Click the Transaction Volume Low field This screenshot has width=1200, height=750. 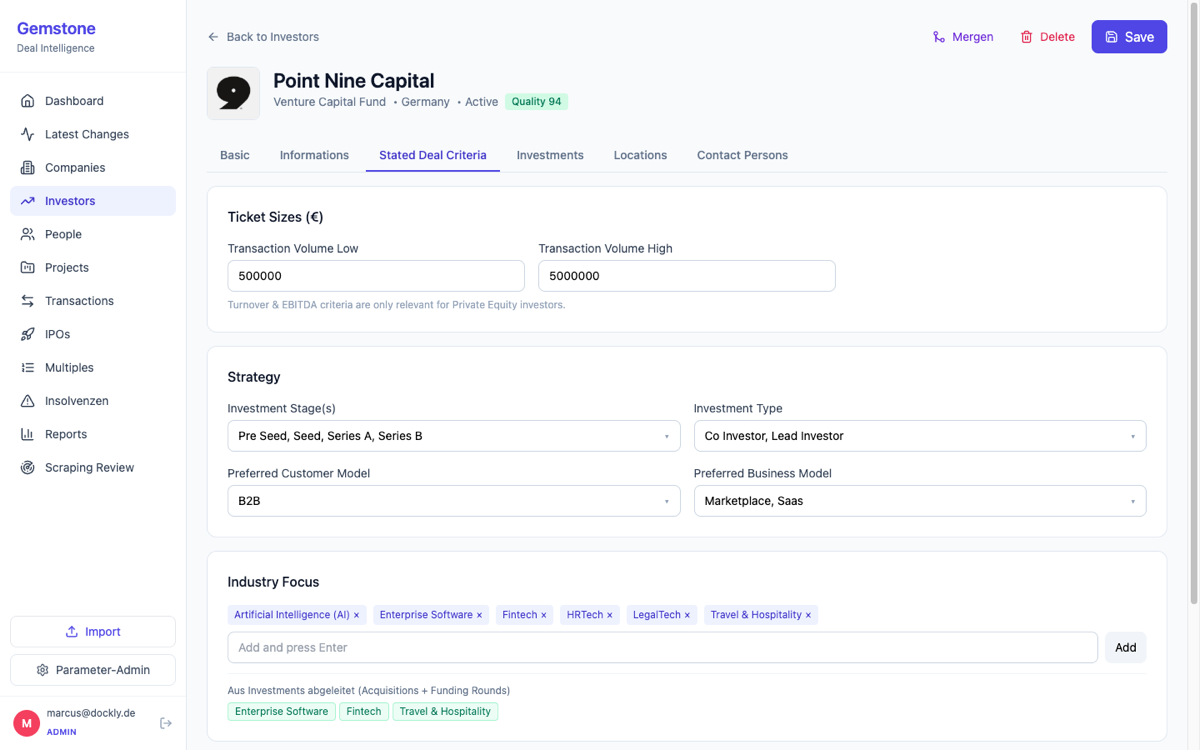coord(376,276)
